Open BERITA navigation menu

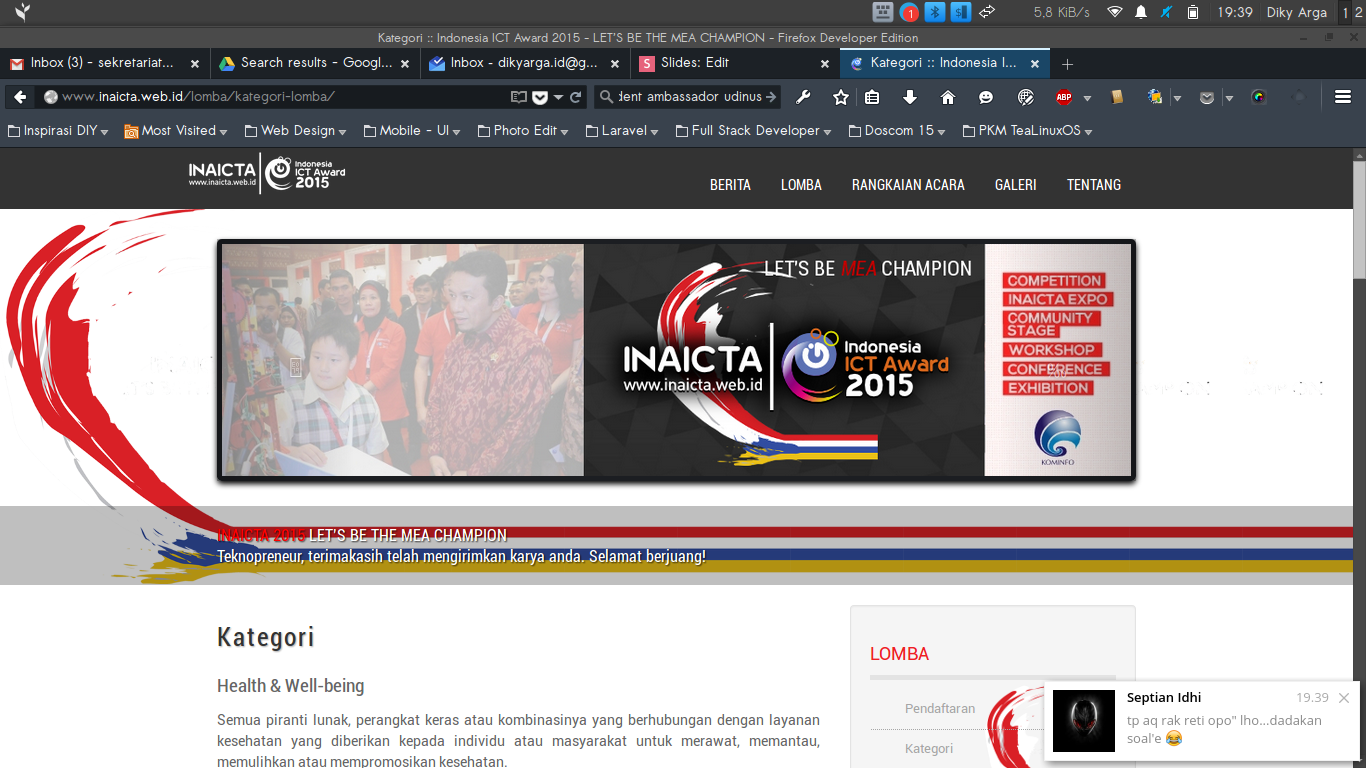[730, 185]
